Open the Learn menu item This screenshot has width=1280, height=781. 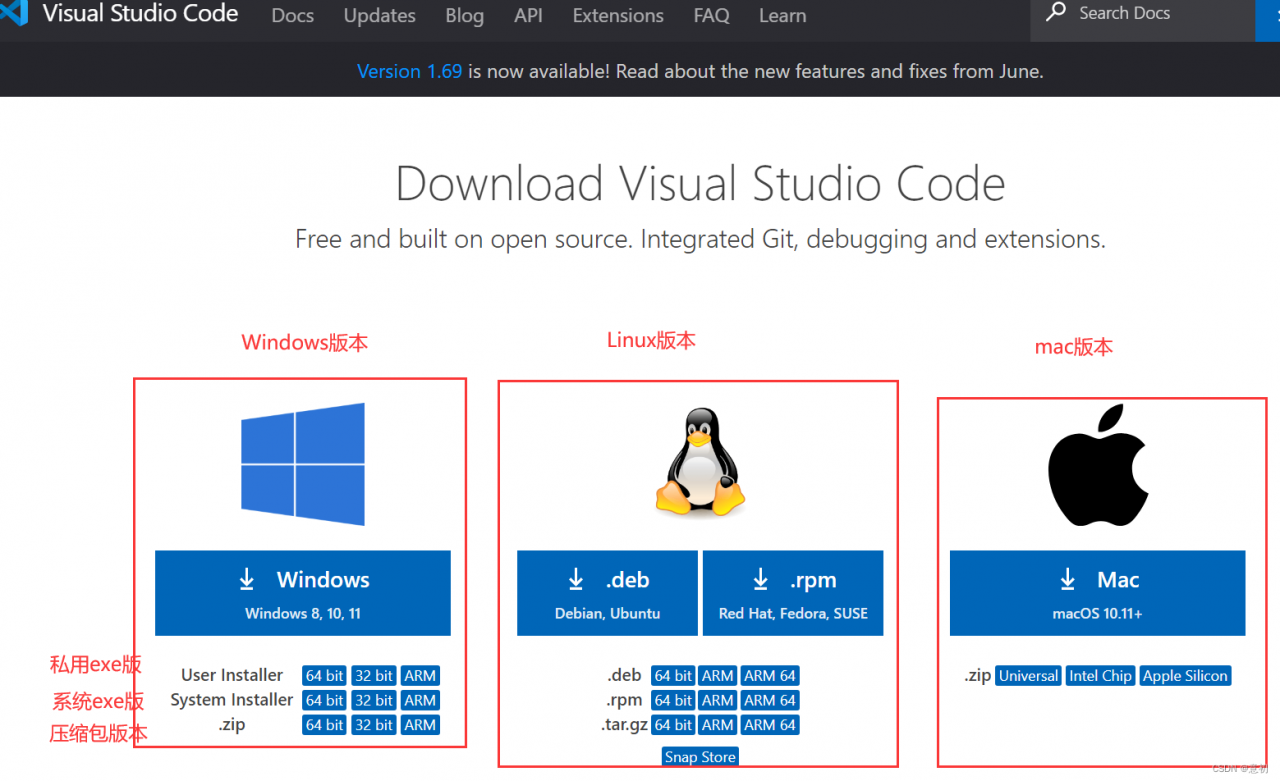tap(783, 16)
